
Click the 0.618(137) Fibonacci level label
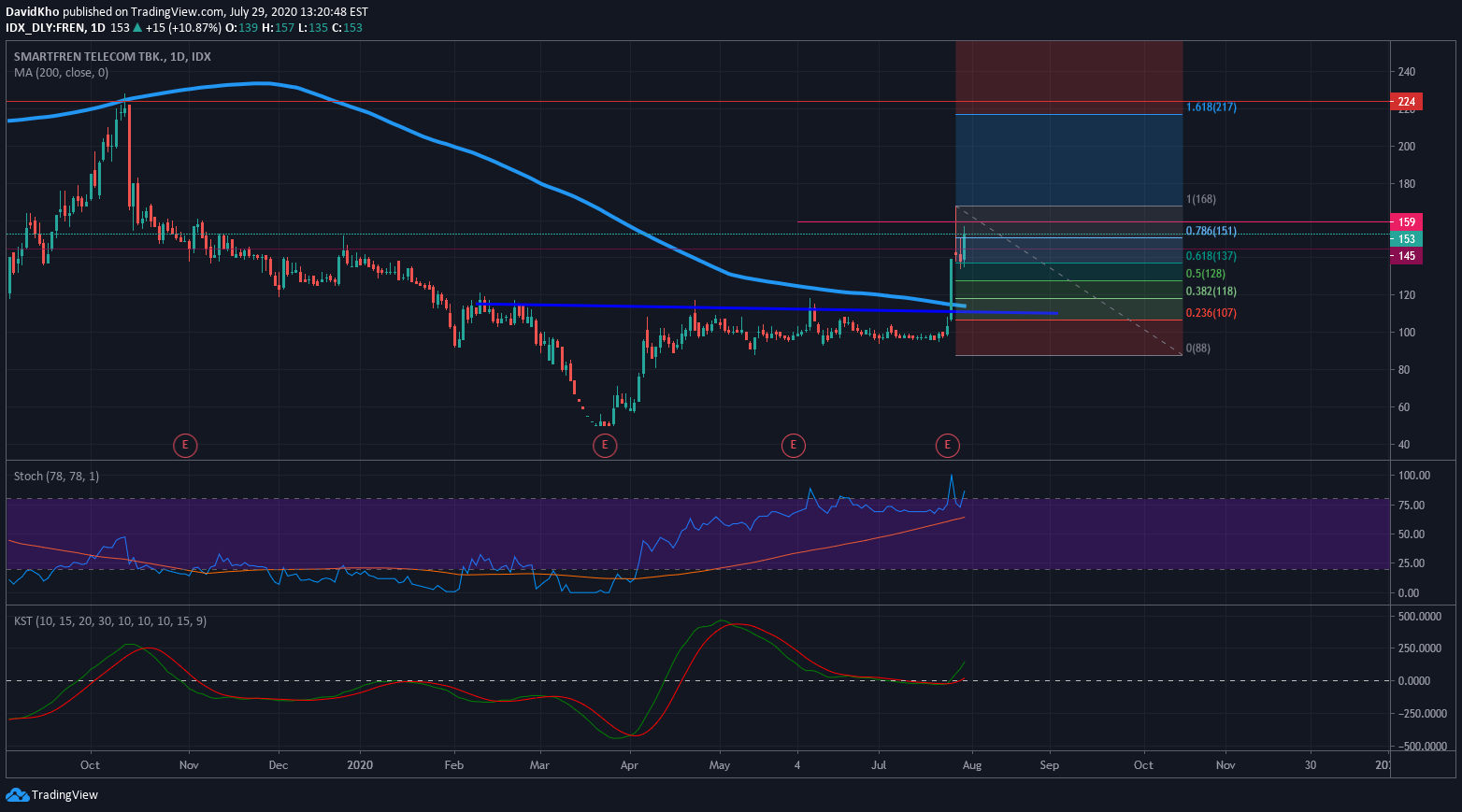coord(1211,256)
